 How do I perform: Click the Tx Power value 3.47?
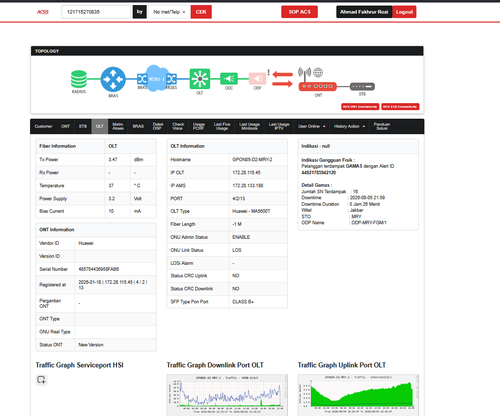tap(113, 160)
